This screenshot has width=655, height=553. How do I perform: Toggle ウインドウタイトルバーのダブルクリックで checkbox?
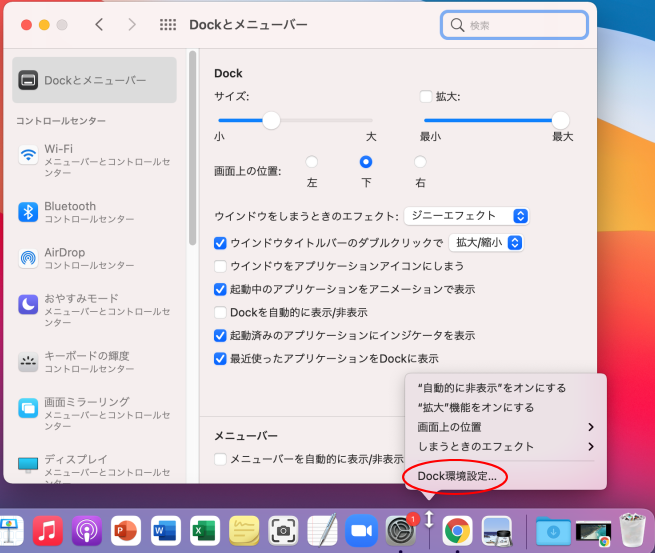(x=220, y=243)
